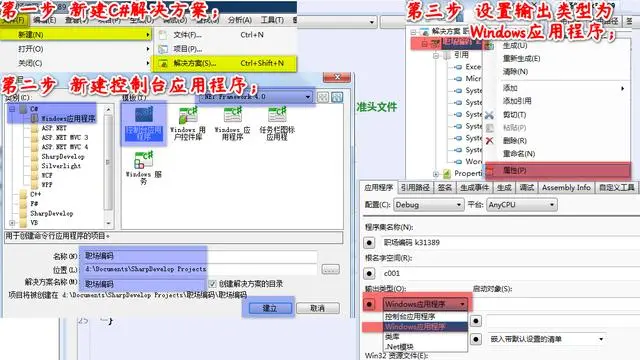Click the clipboard icon beside 粘贴(P)
This screenshot has width=640, height=360.
(x=489, y=128)
